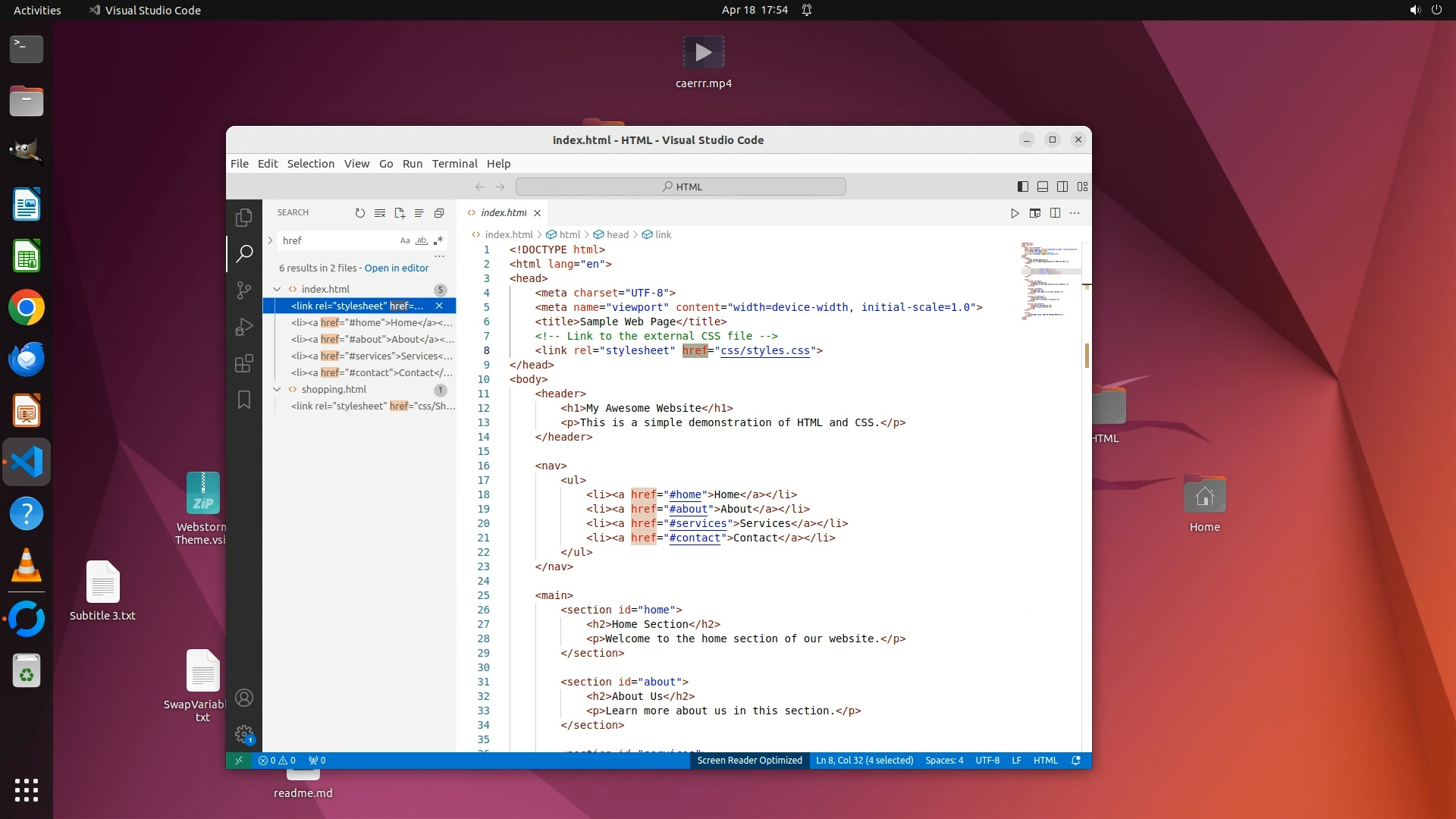Open the Terminal menu
The image size is (1456, 819).
tap(454, 164)
